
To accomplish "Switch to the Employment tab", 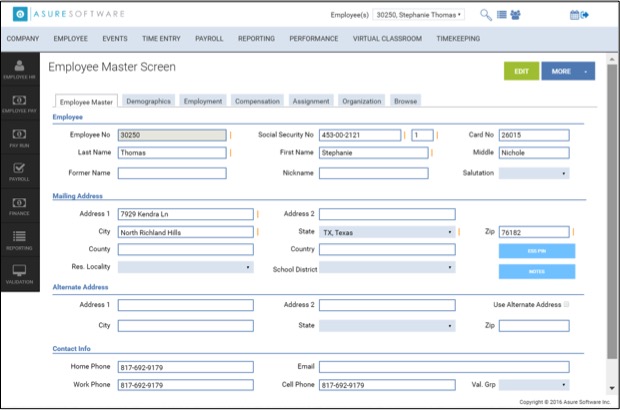I will 203,101.
